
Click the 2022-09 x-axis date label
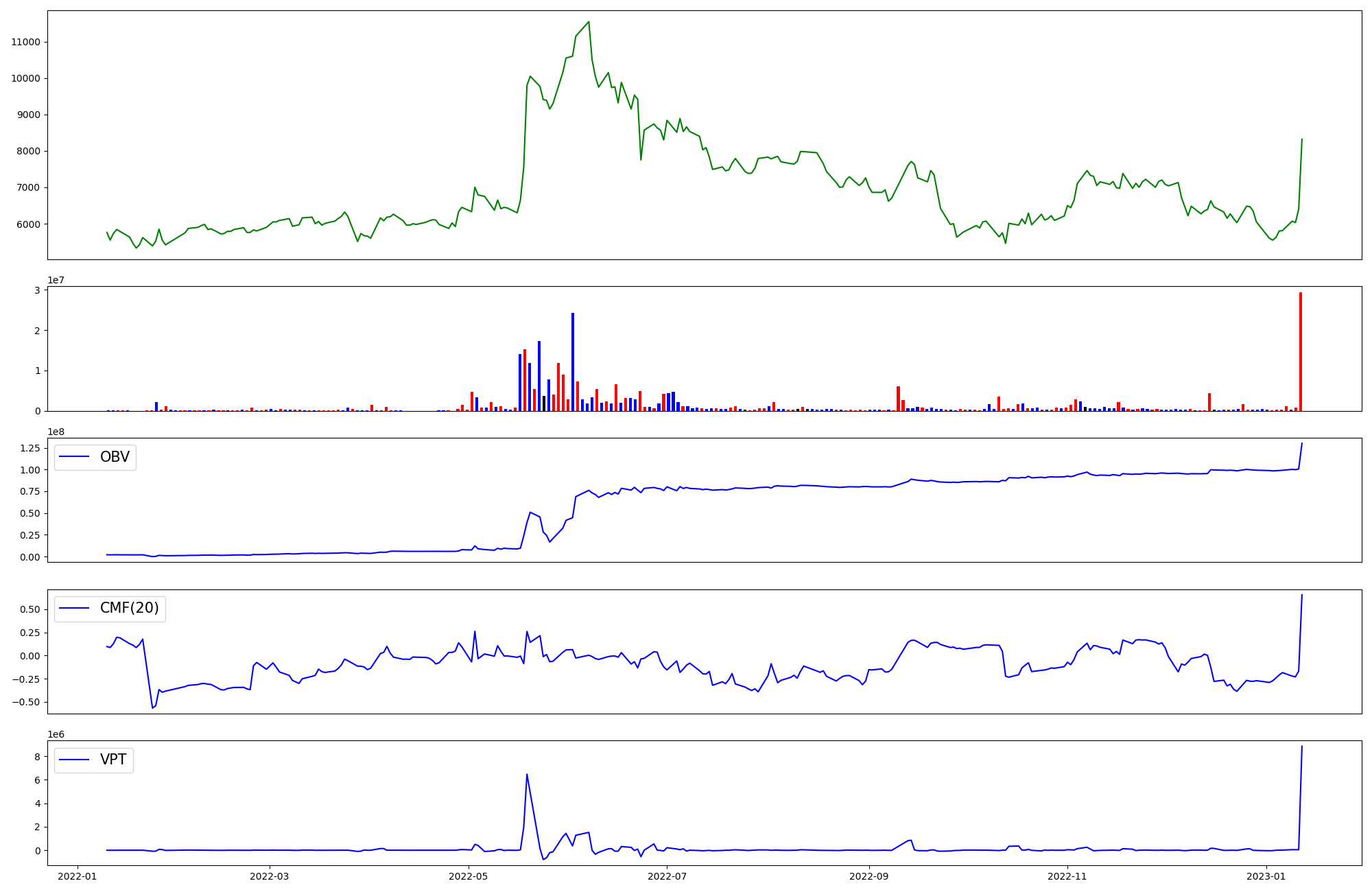coord(870,876)
